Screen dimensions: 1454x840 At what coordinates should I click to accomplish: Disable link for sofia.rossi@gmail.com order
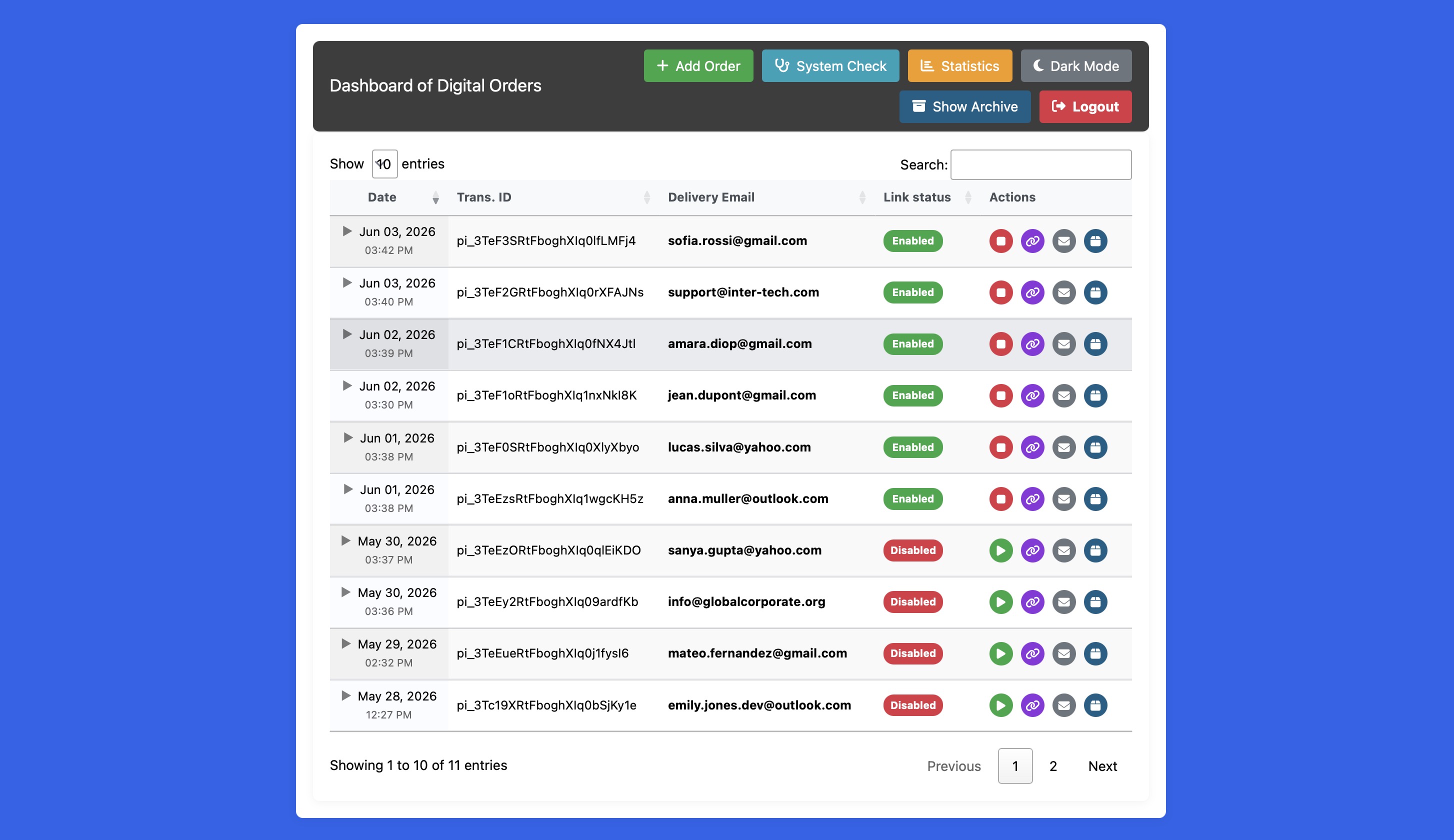click(x=1000, y=240)
